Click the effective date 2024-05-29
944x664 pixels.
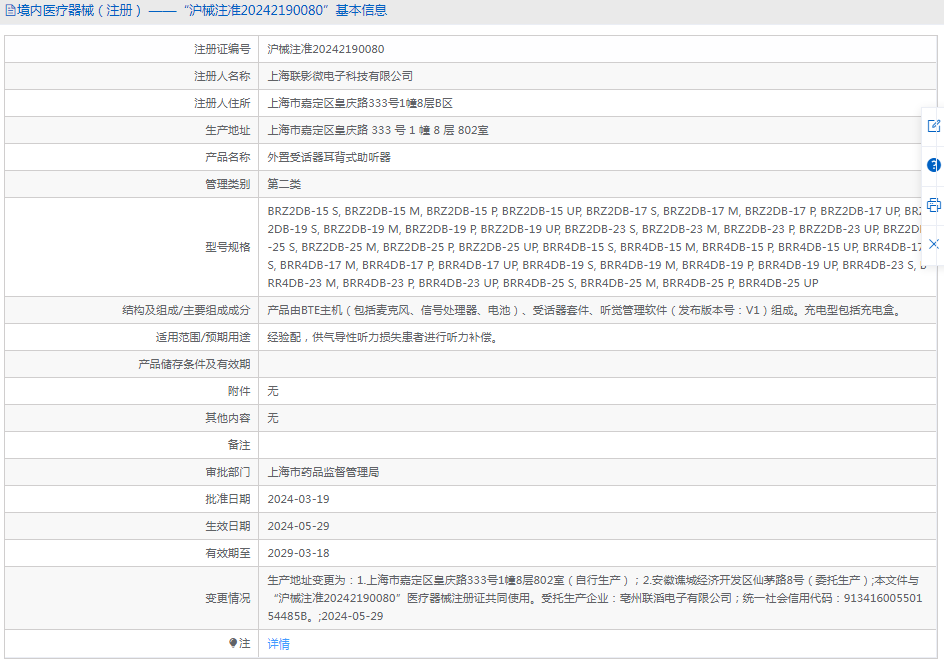pyautogui.click(x=298, y=527)
